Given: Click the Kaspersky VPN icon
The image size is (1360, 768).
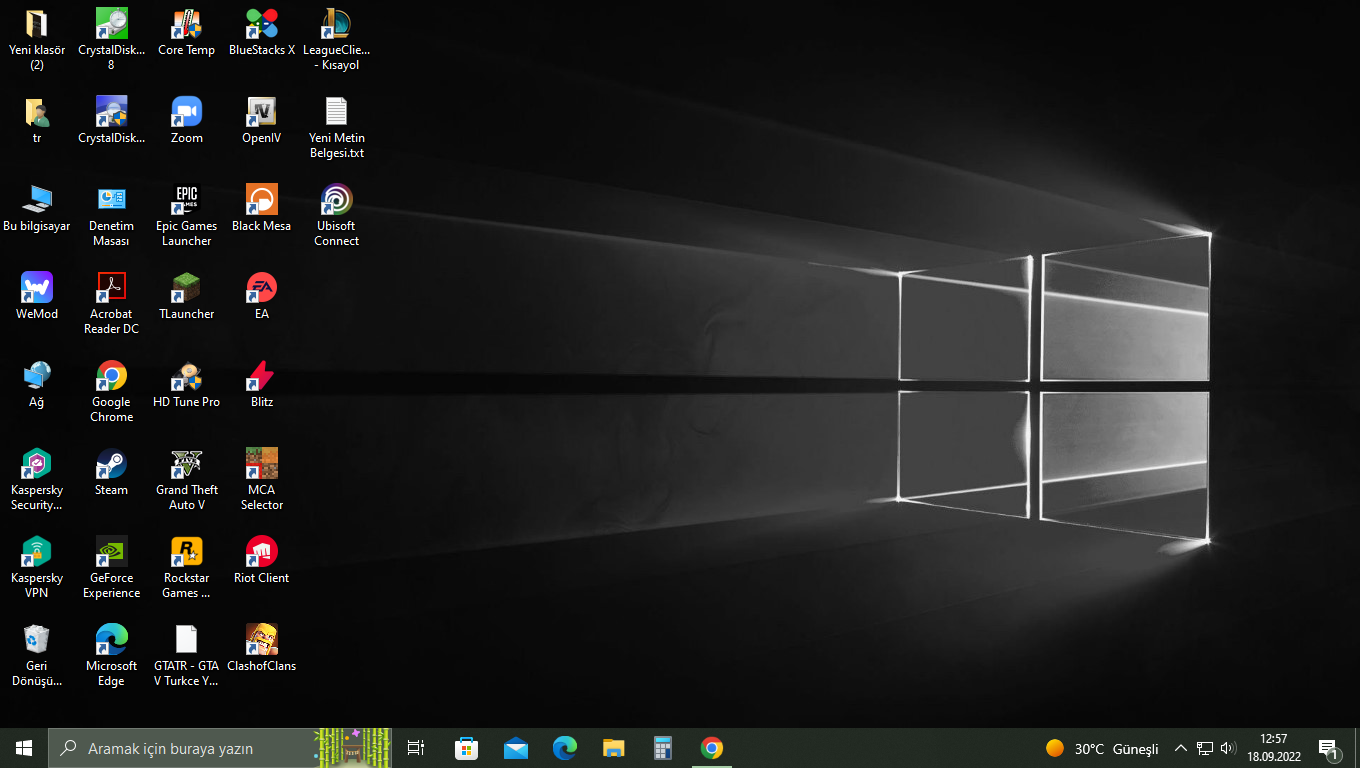Looking at the screenshot, I should click(37, 552).
